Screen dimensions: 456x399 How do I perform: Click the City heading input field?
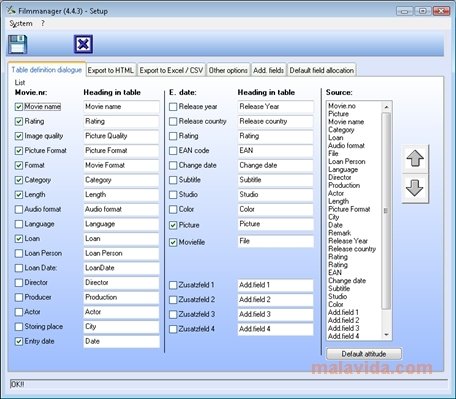click(x=121, y=327)
